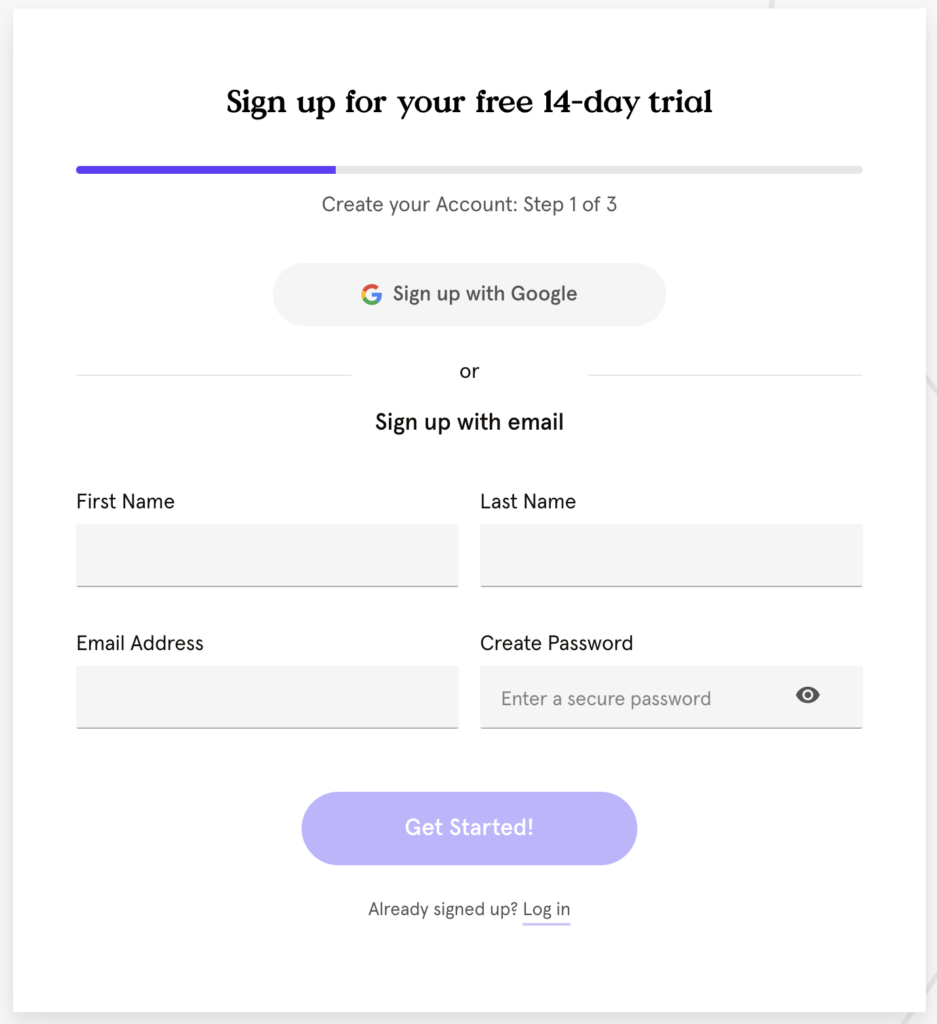Click the Create Password label
This screenshot has width=937, height=1024.
pyautogui.click(x=556, y=644)
